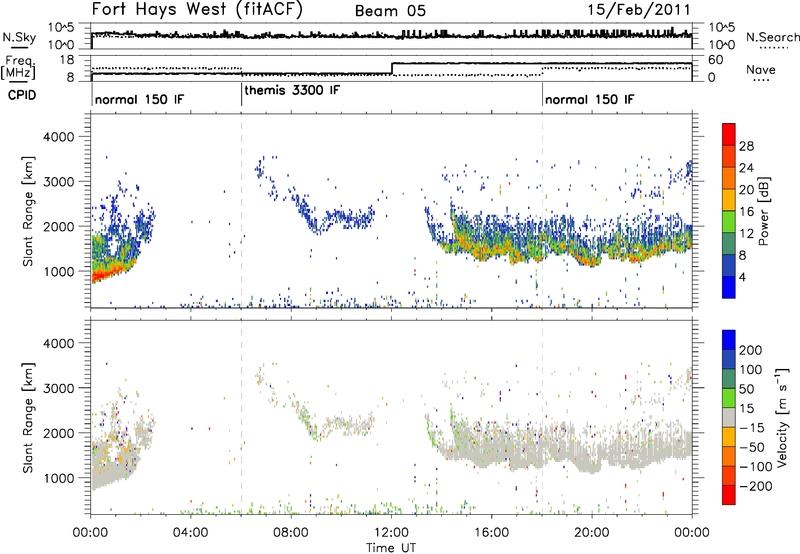Image resolution: width=800 pixels, height=554 pixels.
Task: Select the "themis 3300 IF" CPID label
Action: (291, 90)
